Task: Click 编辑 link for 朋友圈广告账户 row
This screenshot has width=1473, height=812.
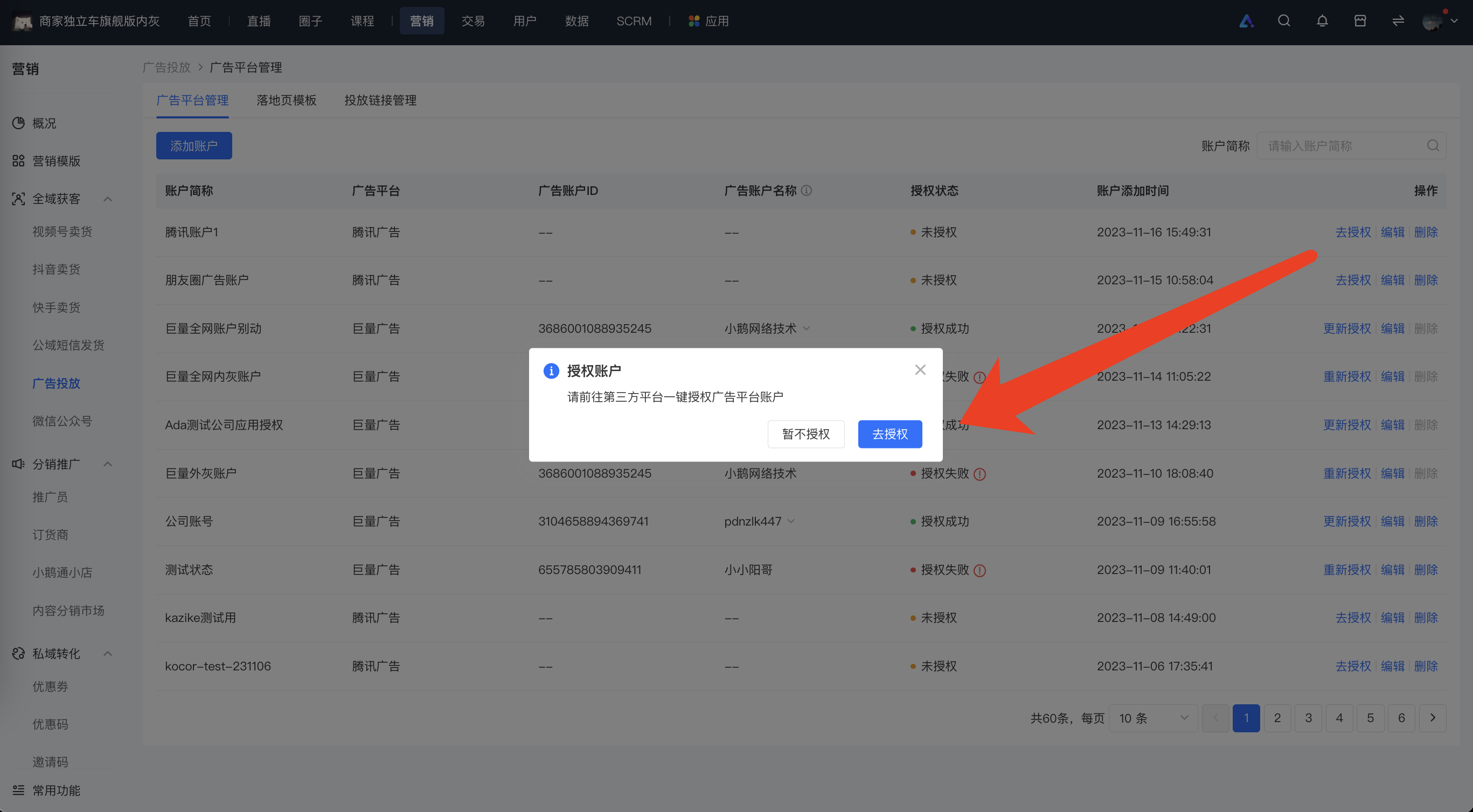Action: click(x=1392, y=280)
